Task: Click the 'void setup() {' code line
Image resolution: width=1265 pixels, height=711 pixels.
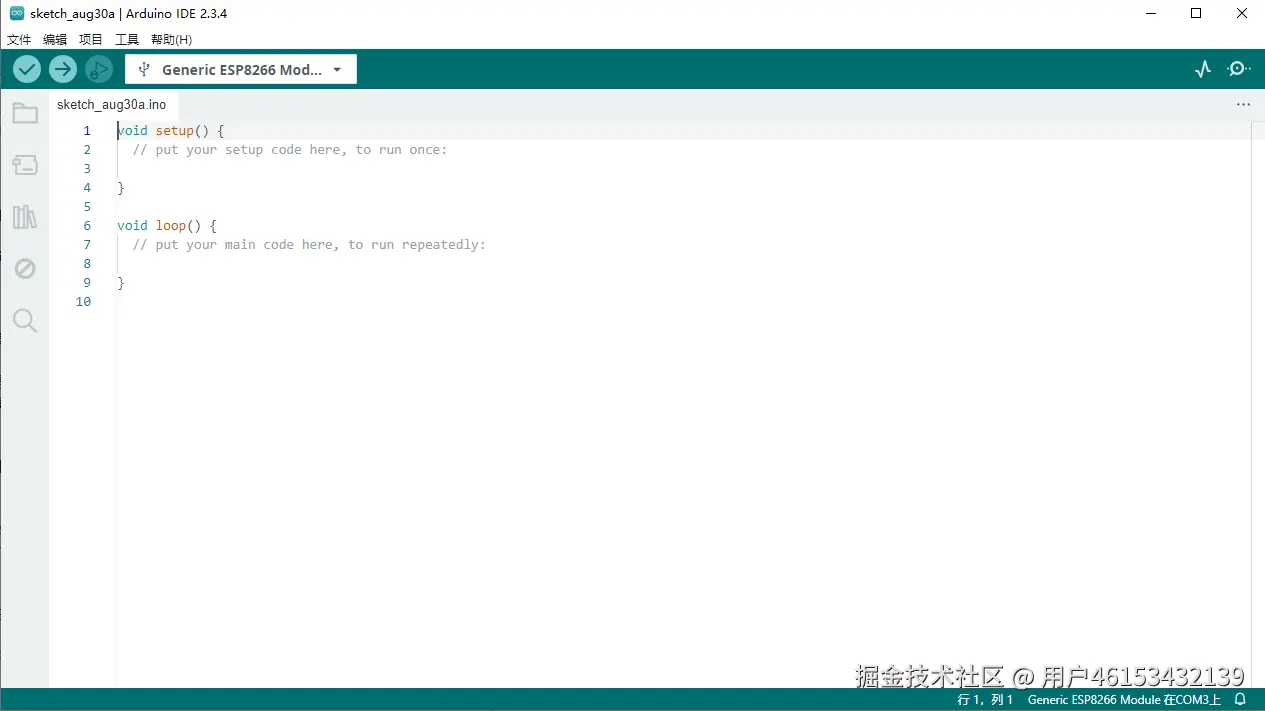Action: pos(171,131)
